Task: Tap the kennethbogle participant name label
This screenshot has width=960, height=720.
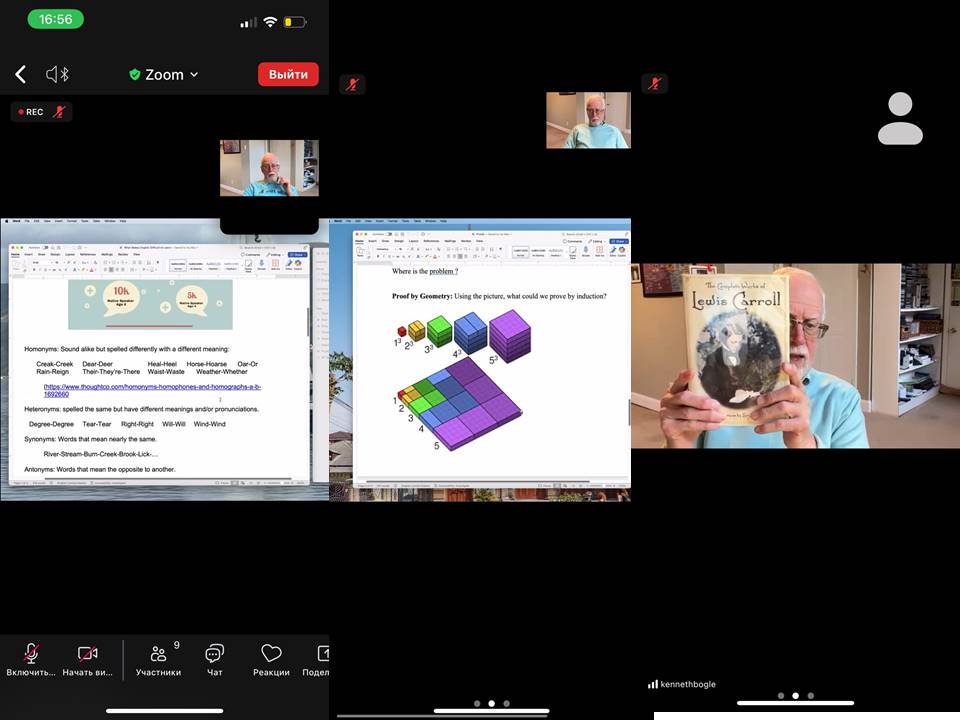Action: (x=688, y=685)
